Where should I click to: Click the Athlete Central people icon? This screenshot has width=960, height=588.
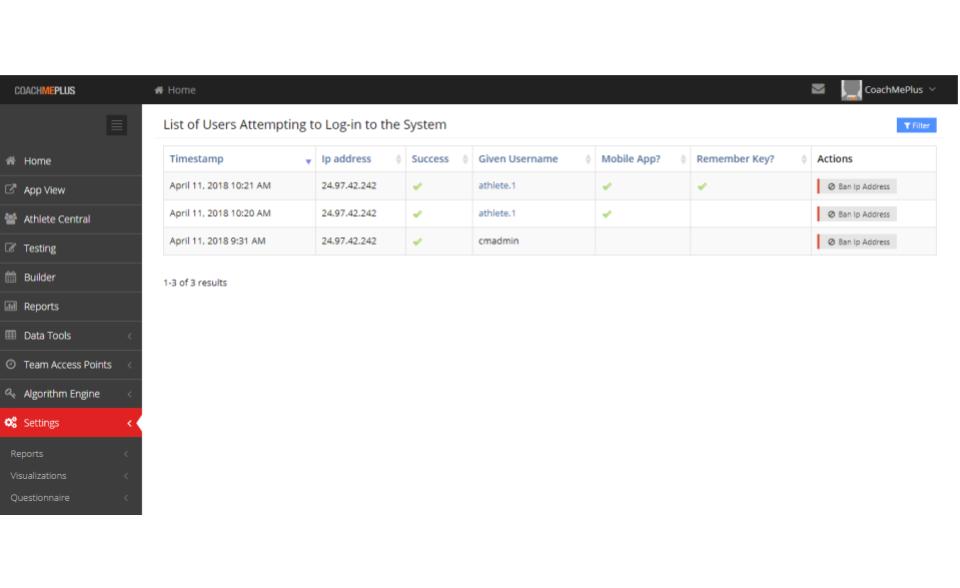click(x=10, y=219)
